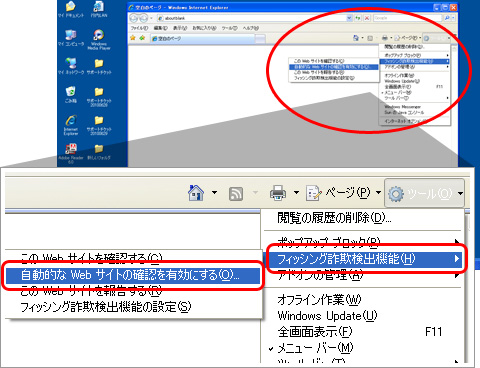This screenshot has width=480, height=368.
Task: Open the マイ ドキュメント desktop icon
Action: coord(71,9)
